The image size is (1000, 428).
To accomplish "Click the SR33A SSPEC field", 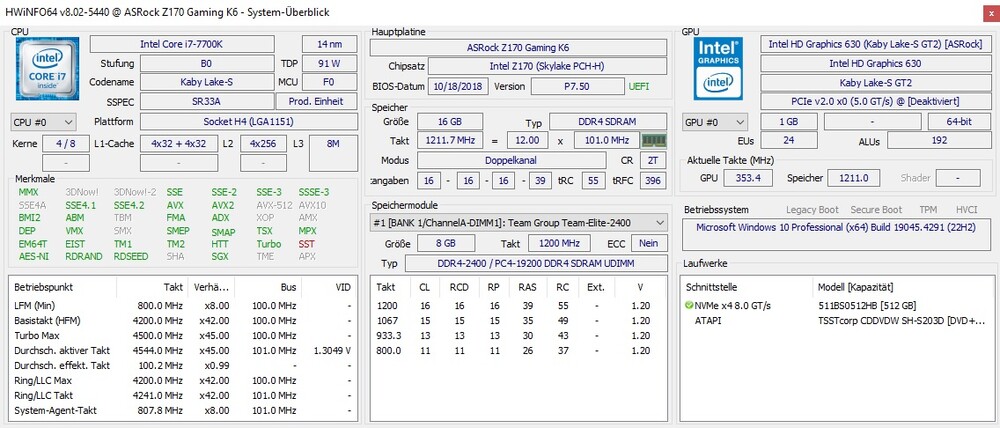I will tap(206, 101).
